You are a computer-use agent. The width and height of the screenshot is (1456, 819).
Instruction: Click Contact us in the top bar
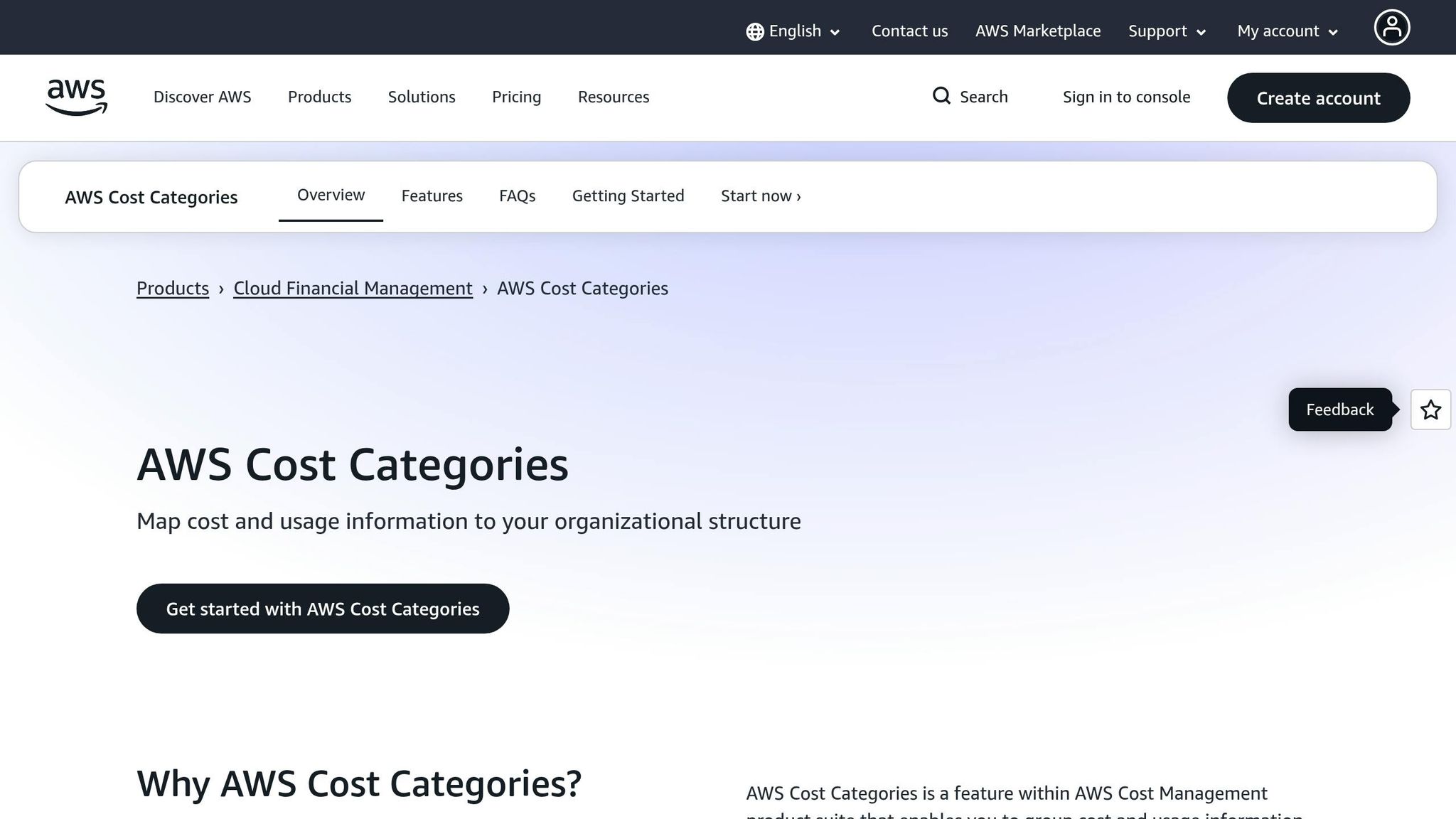point(909,31)
